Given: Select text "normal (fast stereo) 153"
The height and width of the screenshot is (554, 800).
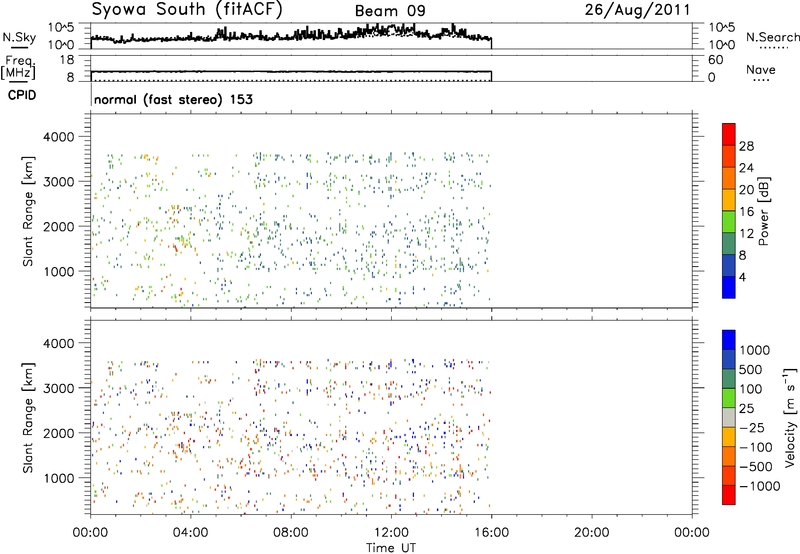Looking at the screenshot, I should tap(173, 99).
